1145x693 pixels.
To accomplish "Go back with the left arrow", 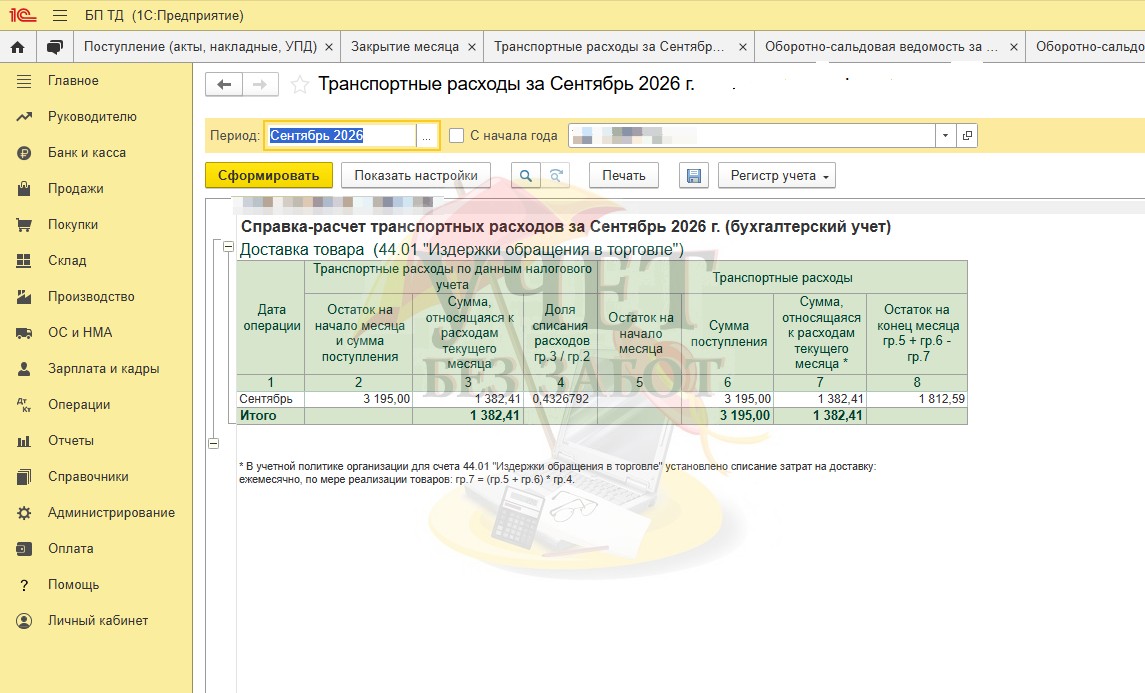I will point(224,85).
